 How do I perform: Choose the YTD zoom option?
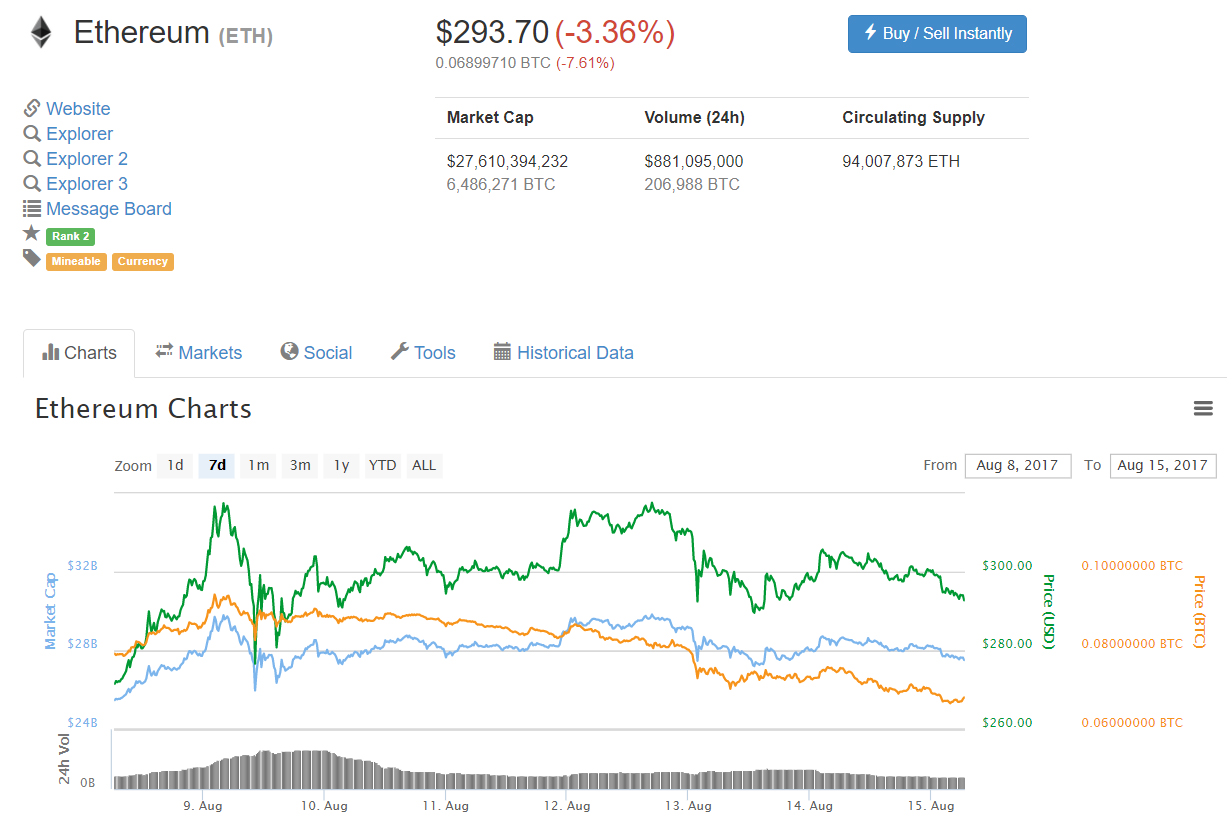(x=382, y=465)
